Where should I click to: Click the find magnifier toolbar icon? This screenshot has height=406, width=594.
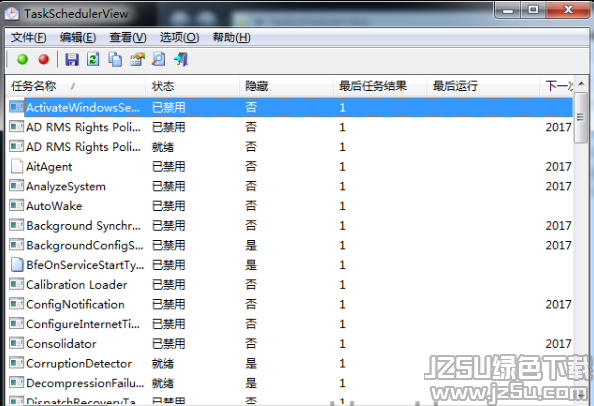[x=158, y=59]
